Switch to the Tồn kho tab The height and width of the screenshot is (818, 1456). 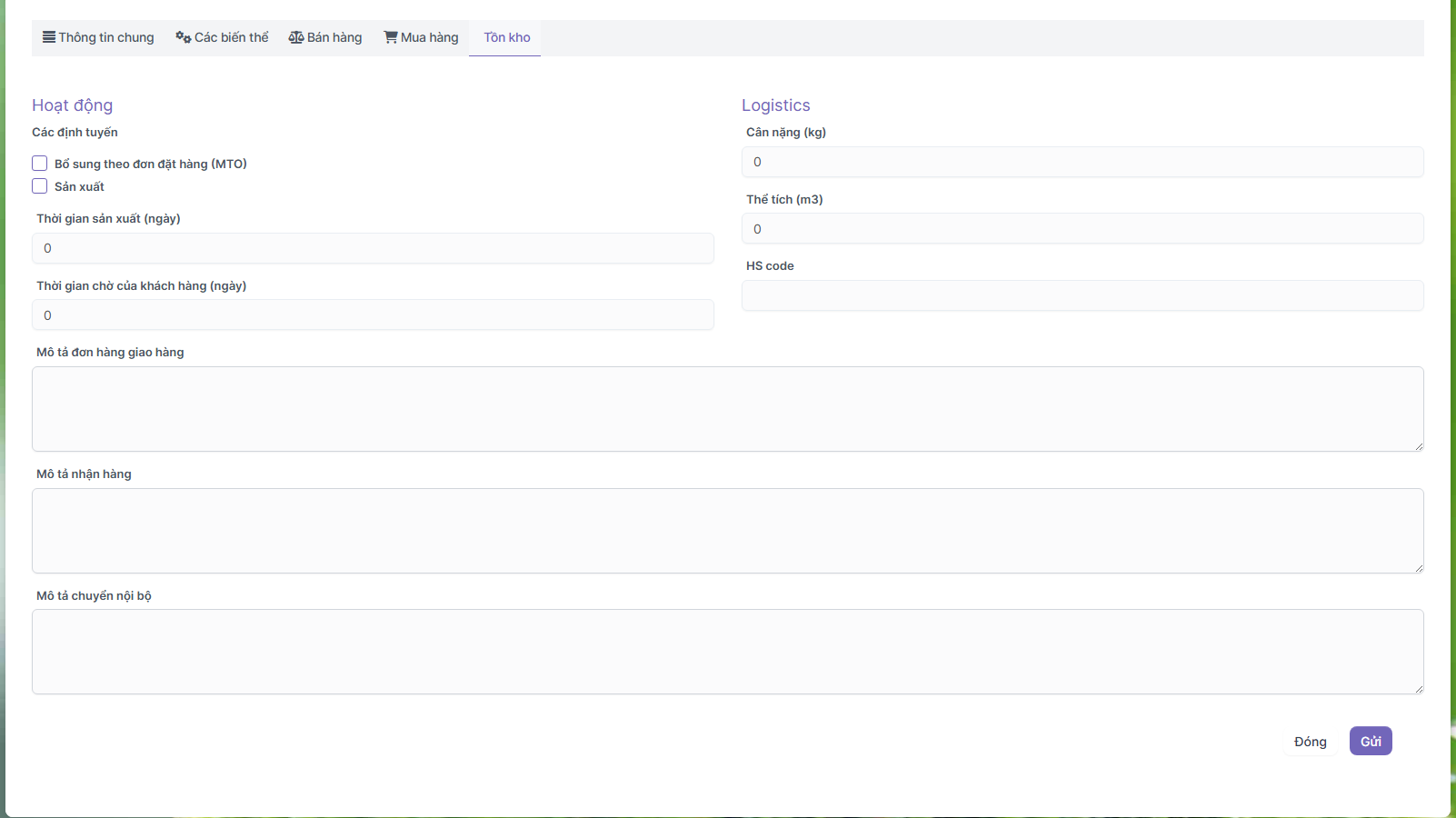[506, 37]
